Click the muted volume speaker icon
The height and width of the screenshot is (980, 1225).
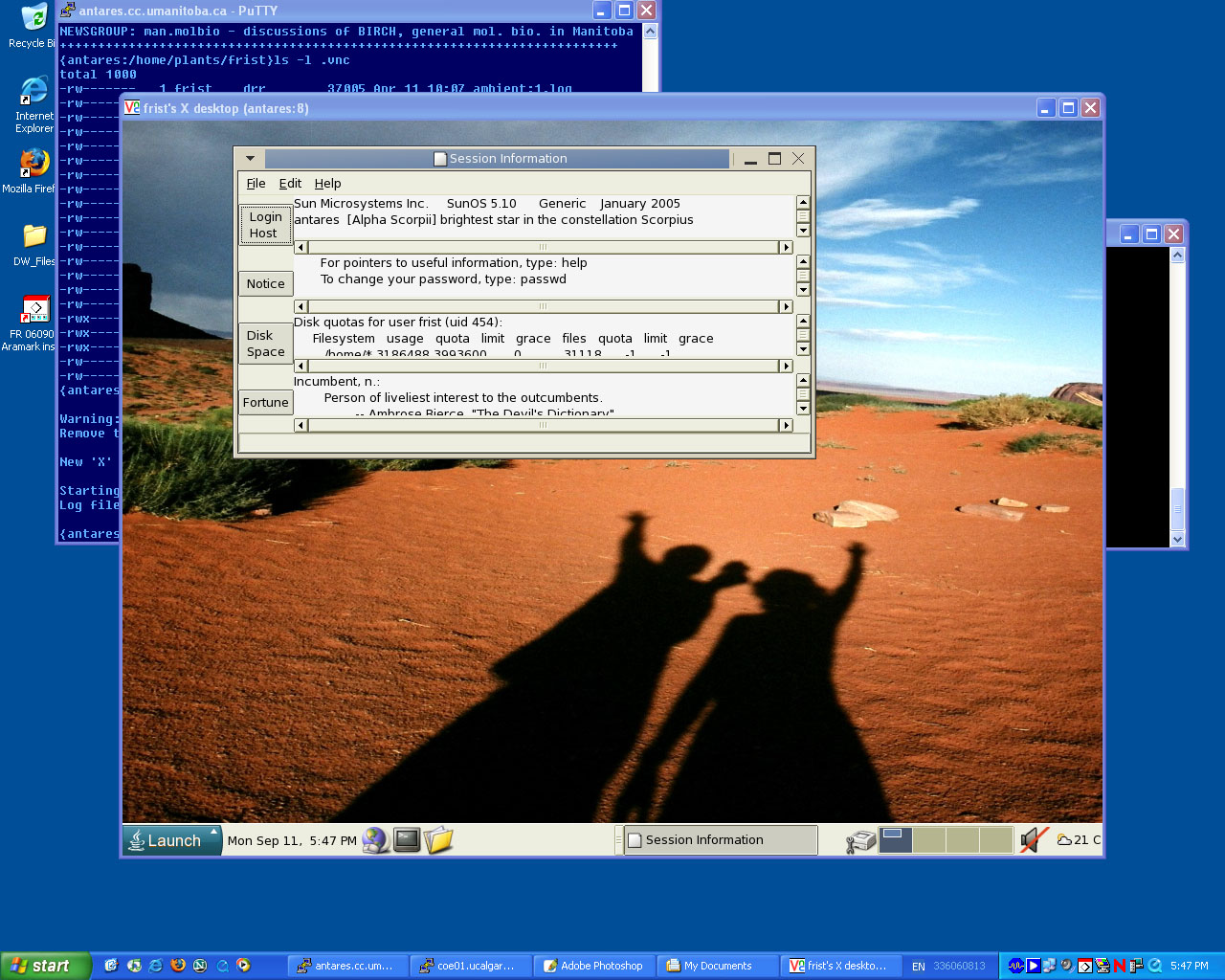coord(1033,840)
